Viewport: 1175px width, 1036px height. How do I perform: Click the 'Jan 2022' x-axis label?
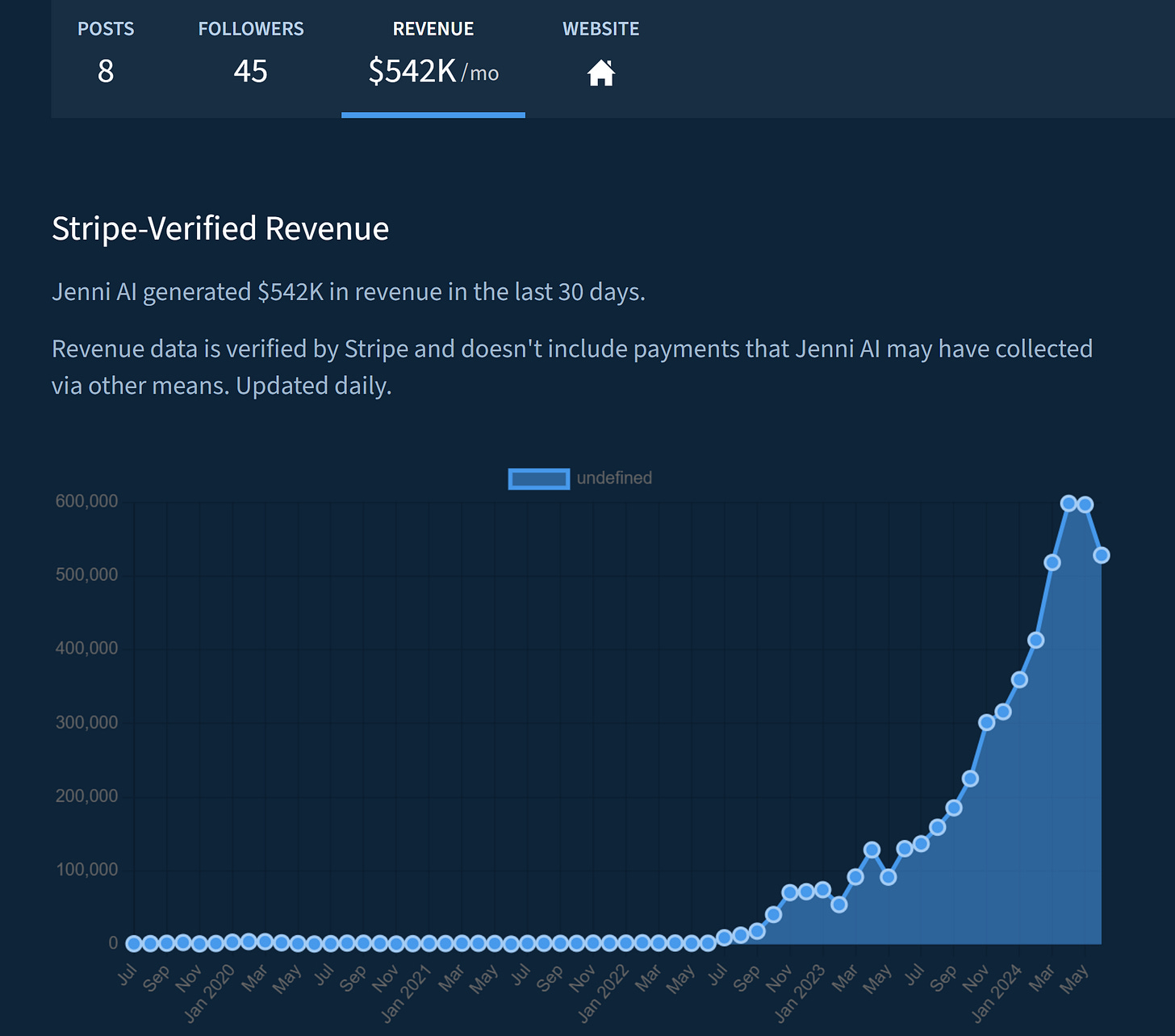(x=603, y=992)
